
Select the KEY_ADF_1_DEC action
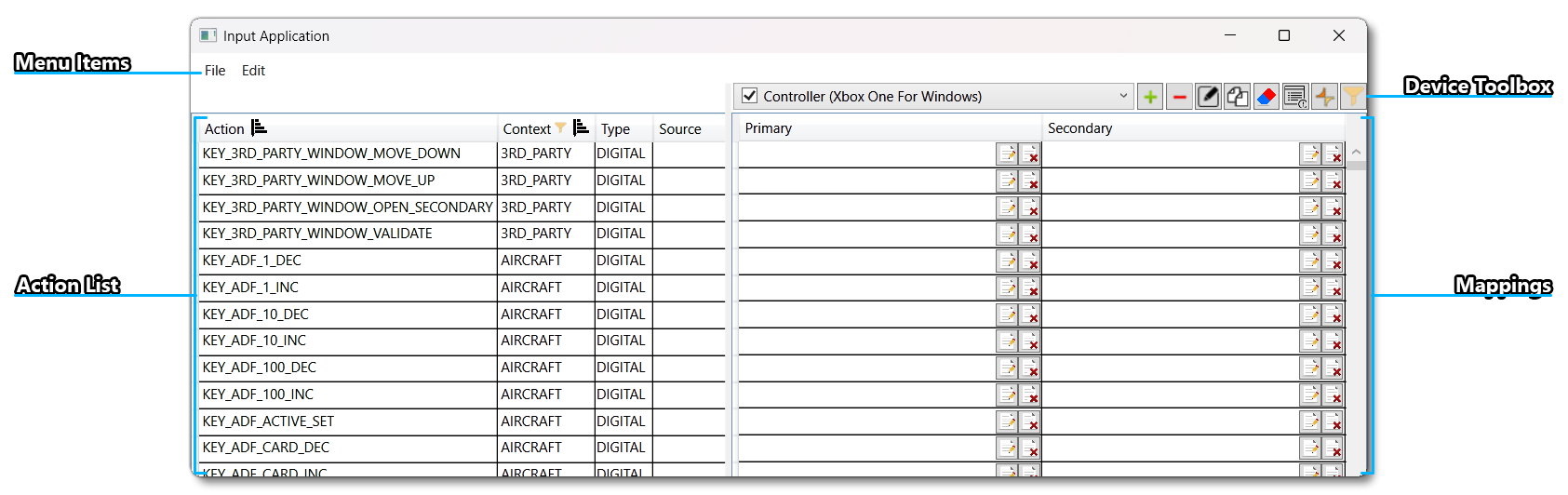point(251,261)
